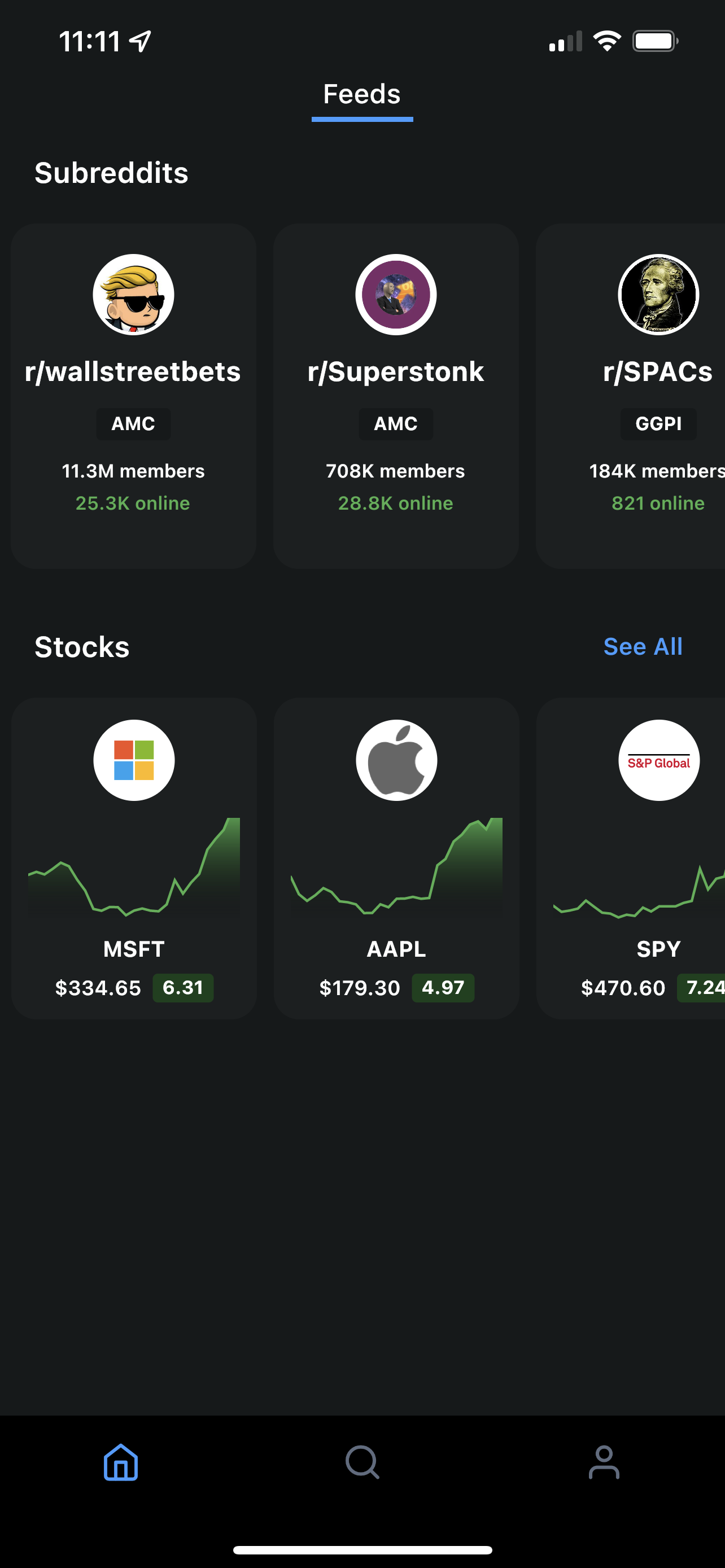Tap MSFT price $334.65

coord(98,988)
